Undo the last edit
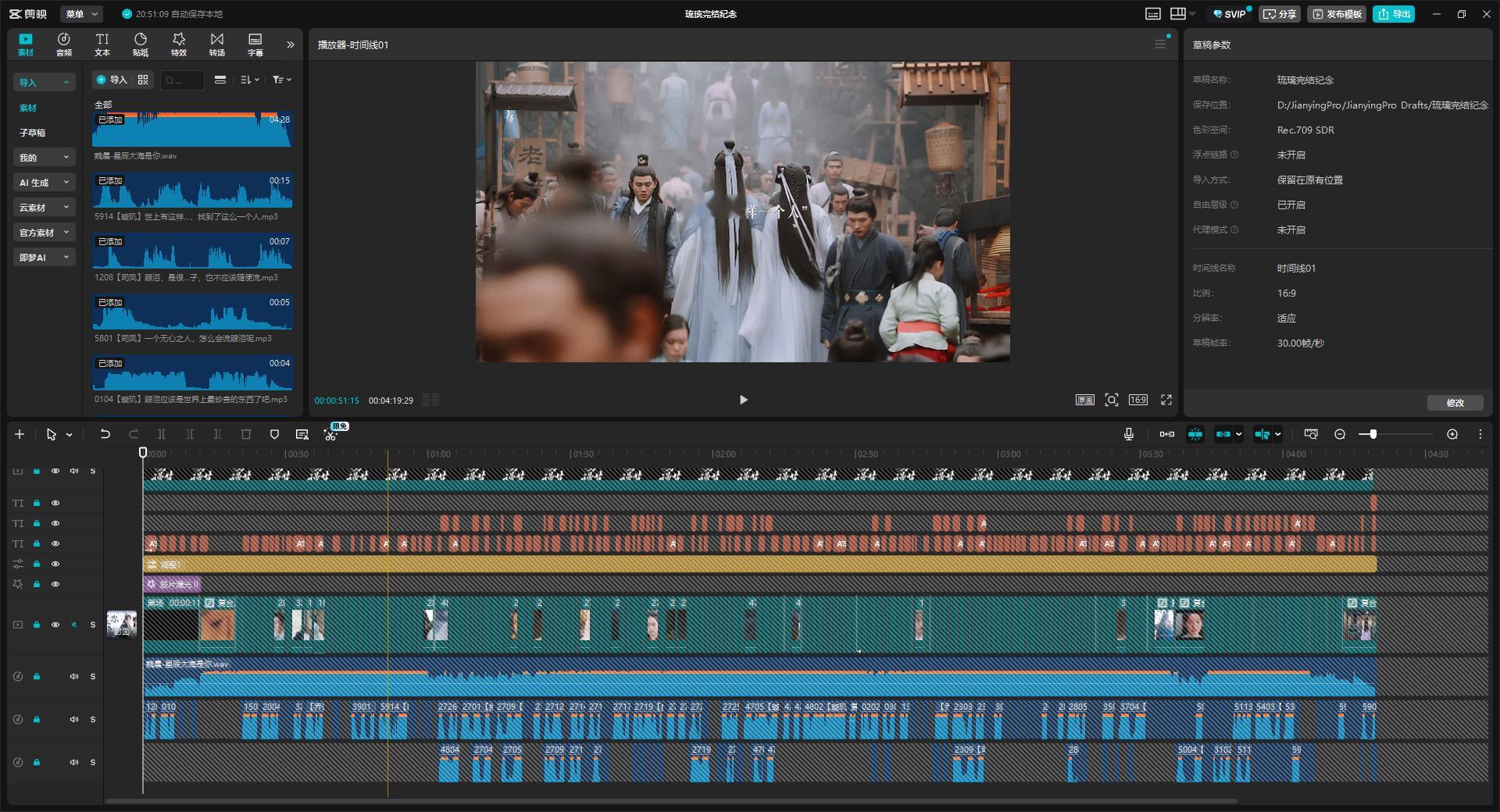This screenshot has height=812, width=1500. [105, 434]
